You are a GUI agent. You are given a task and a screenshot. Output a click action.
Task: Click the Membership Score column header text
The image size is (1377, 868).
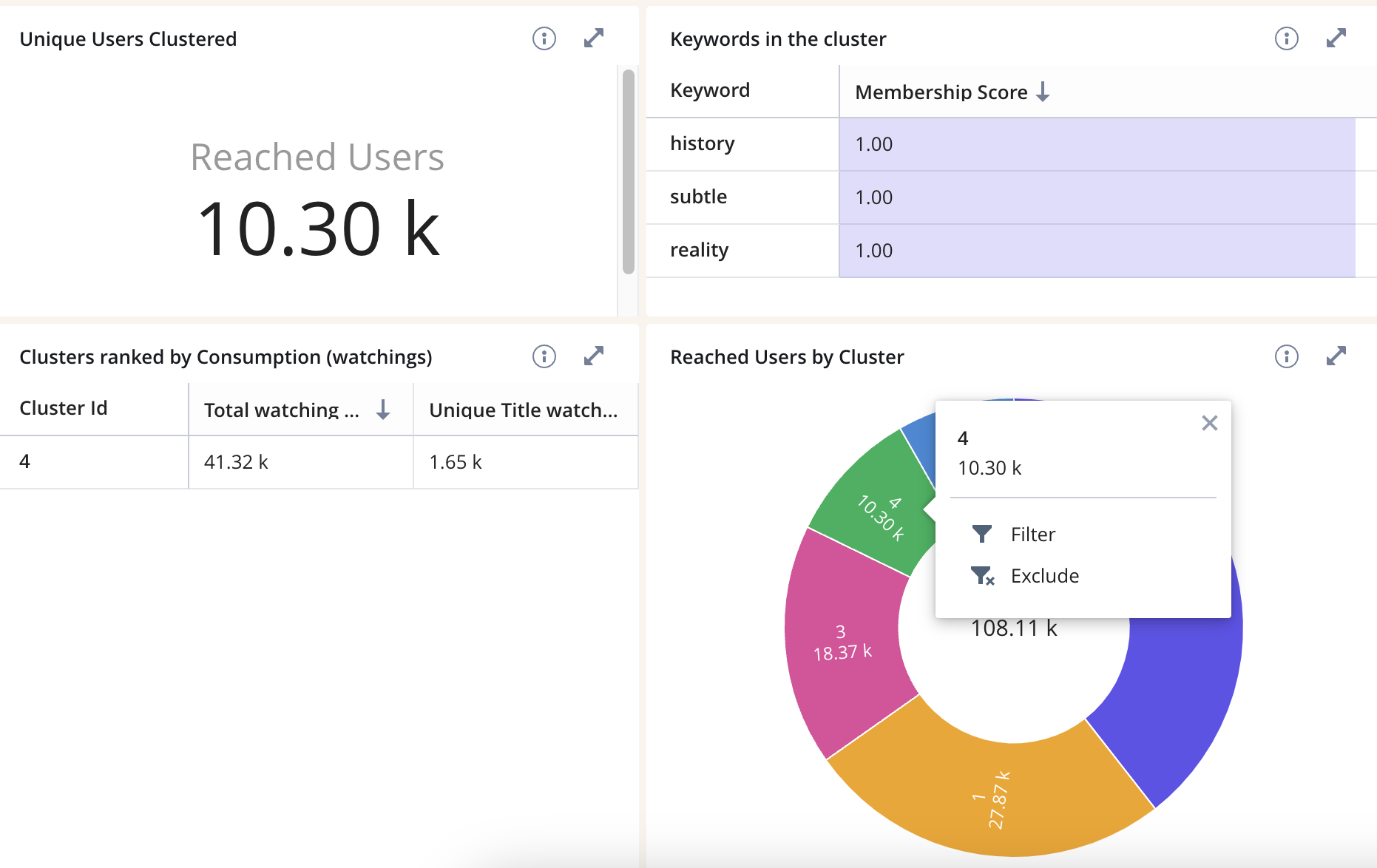point(941,92)
